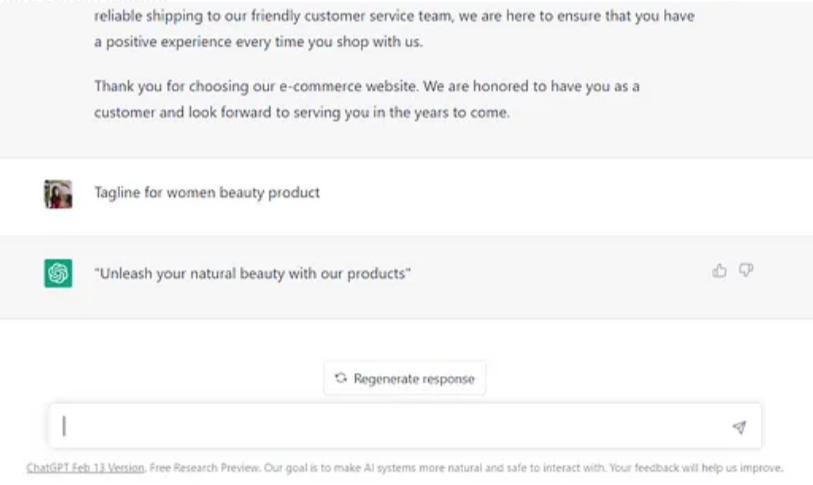The height and width of the screenshot is (485, 813).
Task: Click the Regenerate response button label
Action: click(x=413, y=379)
